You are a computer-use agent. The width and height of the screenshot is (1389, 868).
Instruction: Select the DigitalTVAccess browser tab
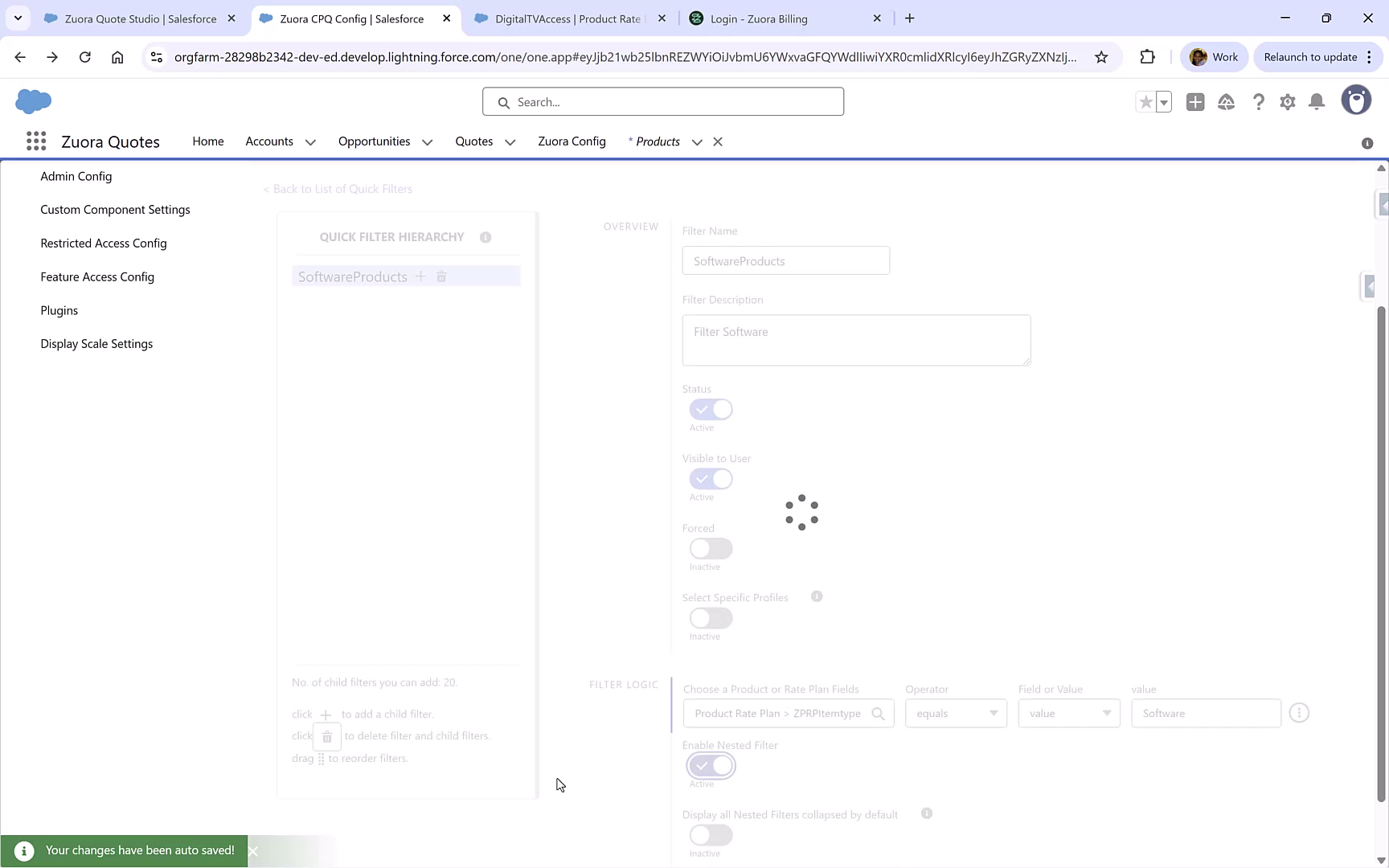coord(563,18)
